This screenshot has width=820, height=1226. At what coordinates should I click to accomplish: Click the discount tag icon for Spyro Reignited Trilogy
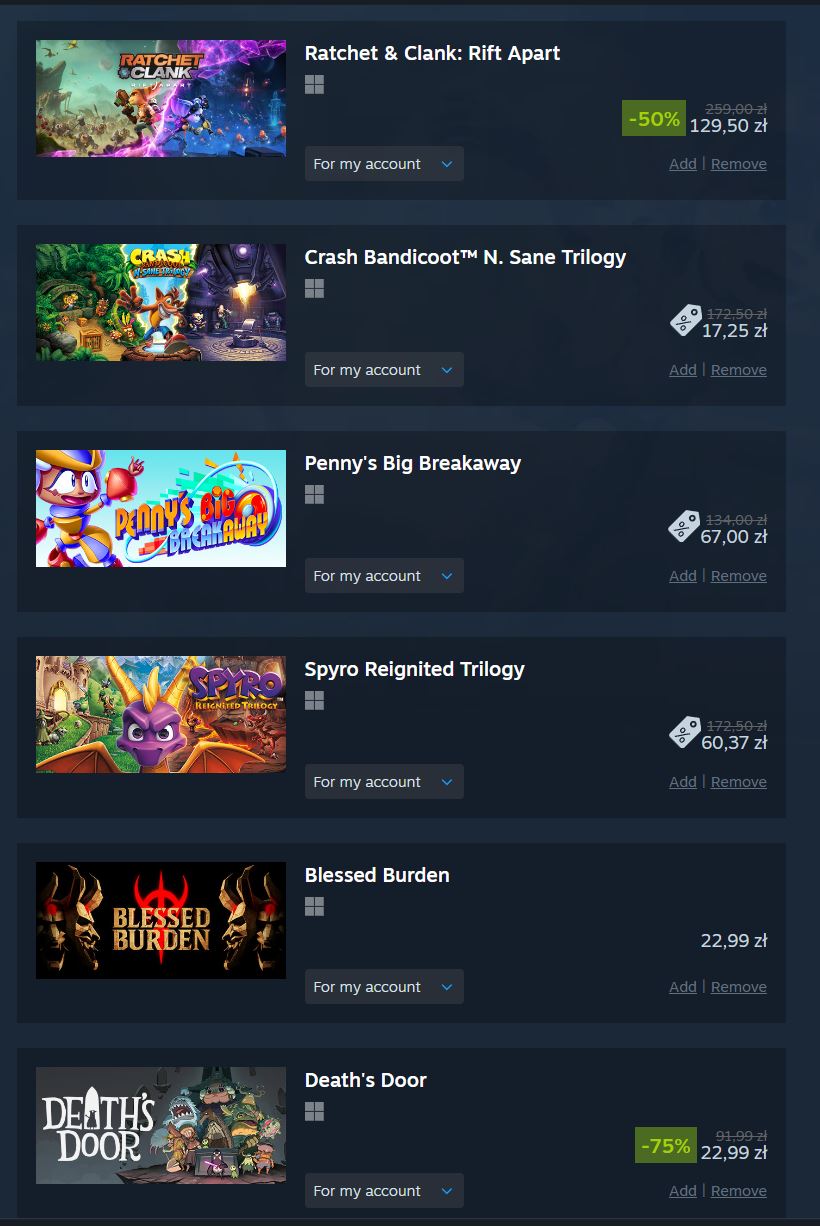coord(685,733)
